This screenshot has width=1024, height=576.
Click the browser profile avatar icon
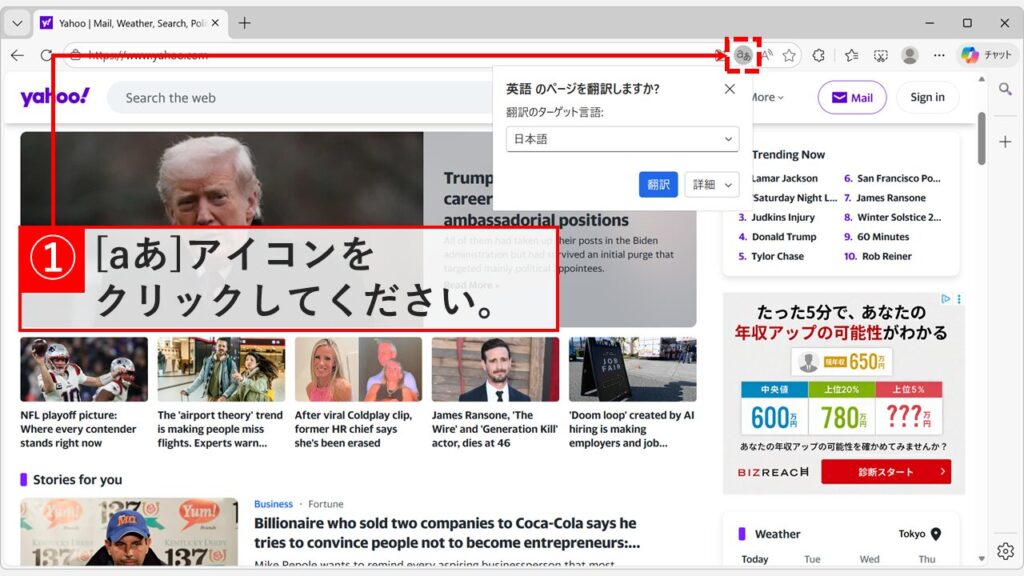click(x=910, y=55)
